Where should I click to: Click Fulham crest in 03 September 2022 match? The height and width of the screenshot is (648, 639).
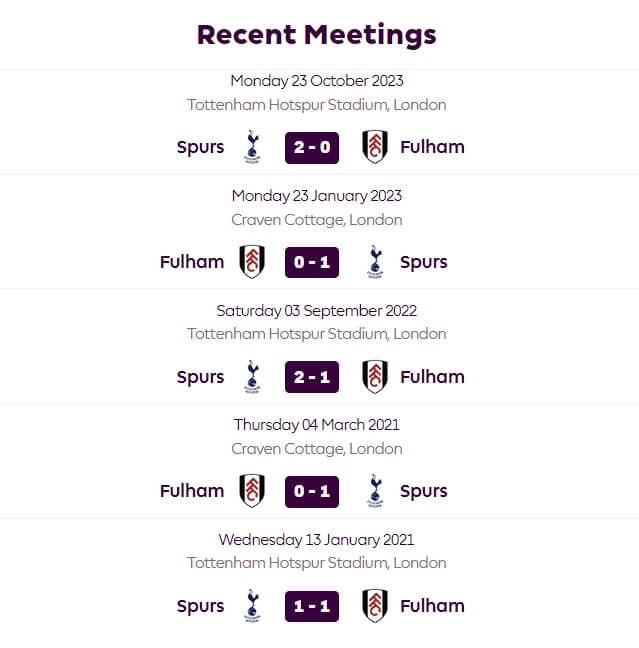(x=375, y=377)
